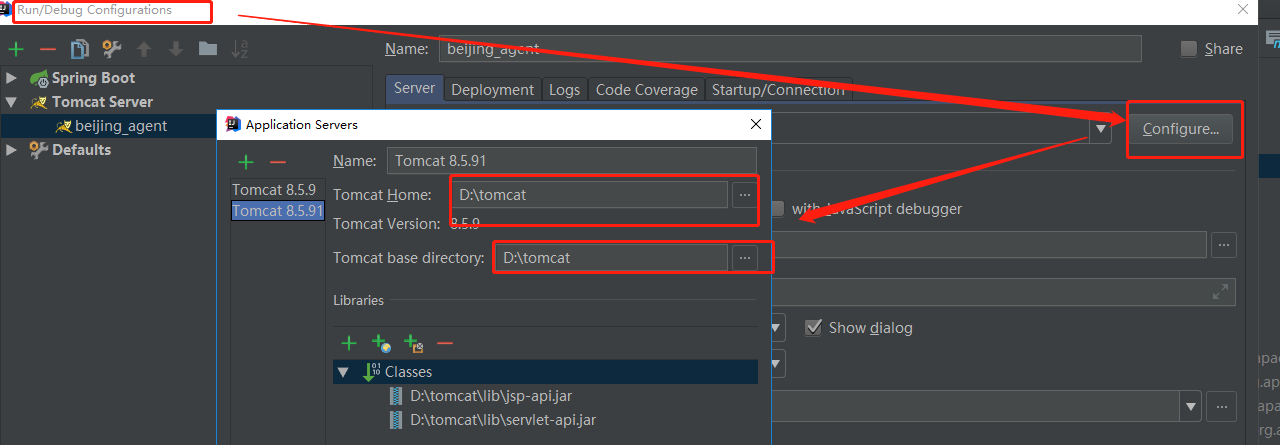1280x445 pixels.
Task: Open the Code Coverage tab
Action: (x=646, y=89)
